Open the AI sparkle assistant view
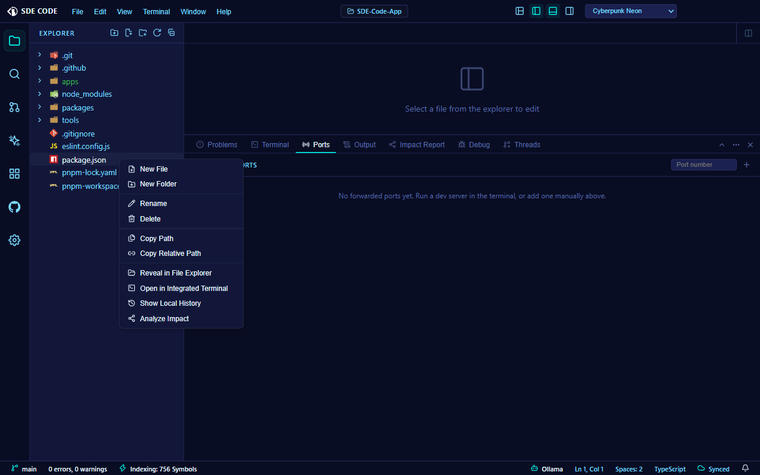The width and height of the screenshot is (760, 475). click(14, 141)
